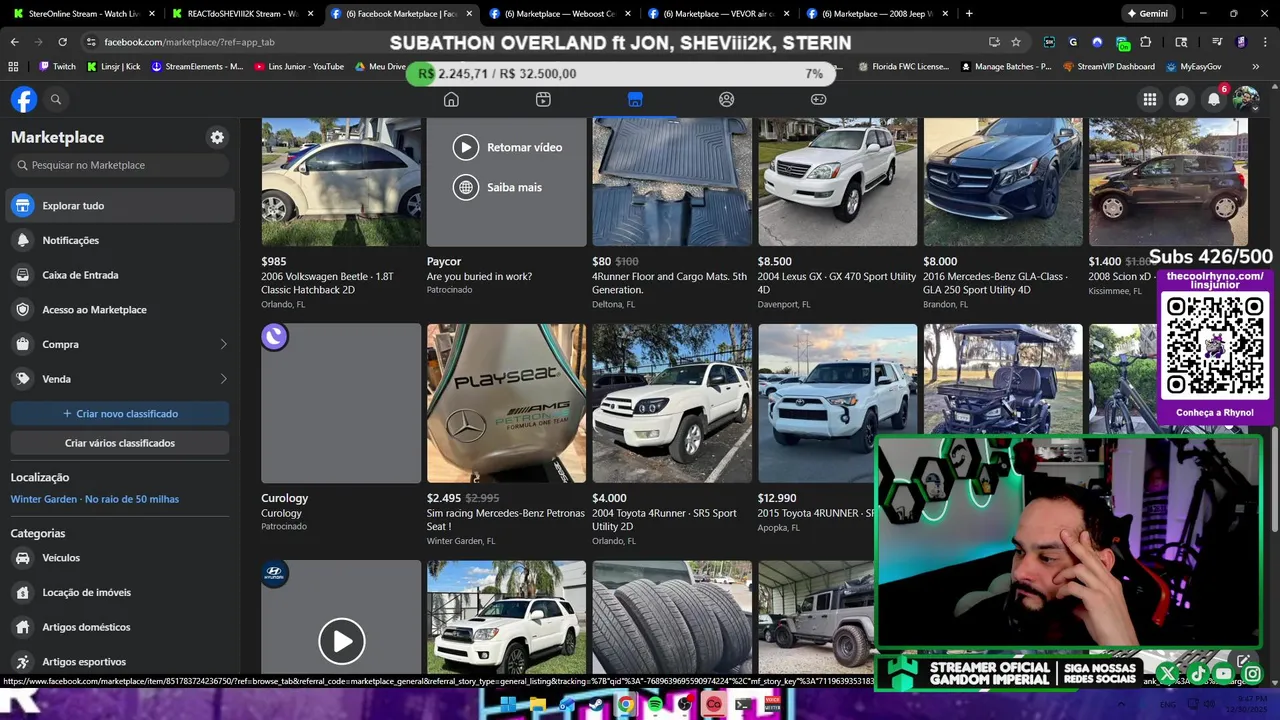Open the Facebook menu grid icon
Screen dimensions: 1280x720
1150,99
